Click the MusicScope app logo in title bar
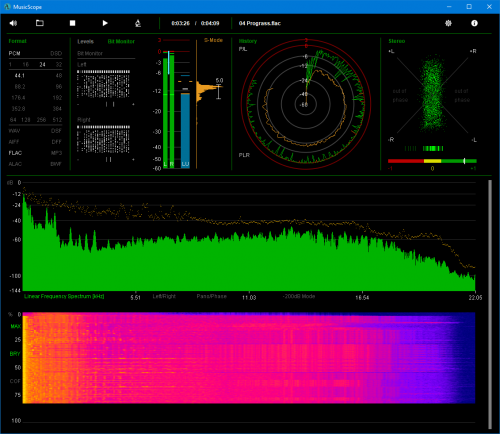500x434 pixels. (7, 7)
